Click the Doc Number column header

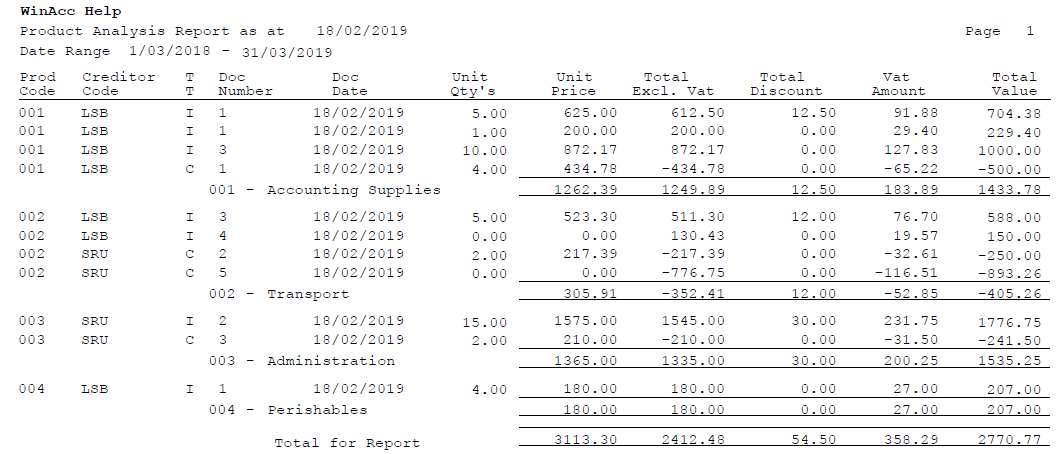pyautogui.click(x=245, y=84)
